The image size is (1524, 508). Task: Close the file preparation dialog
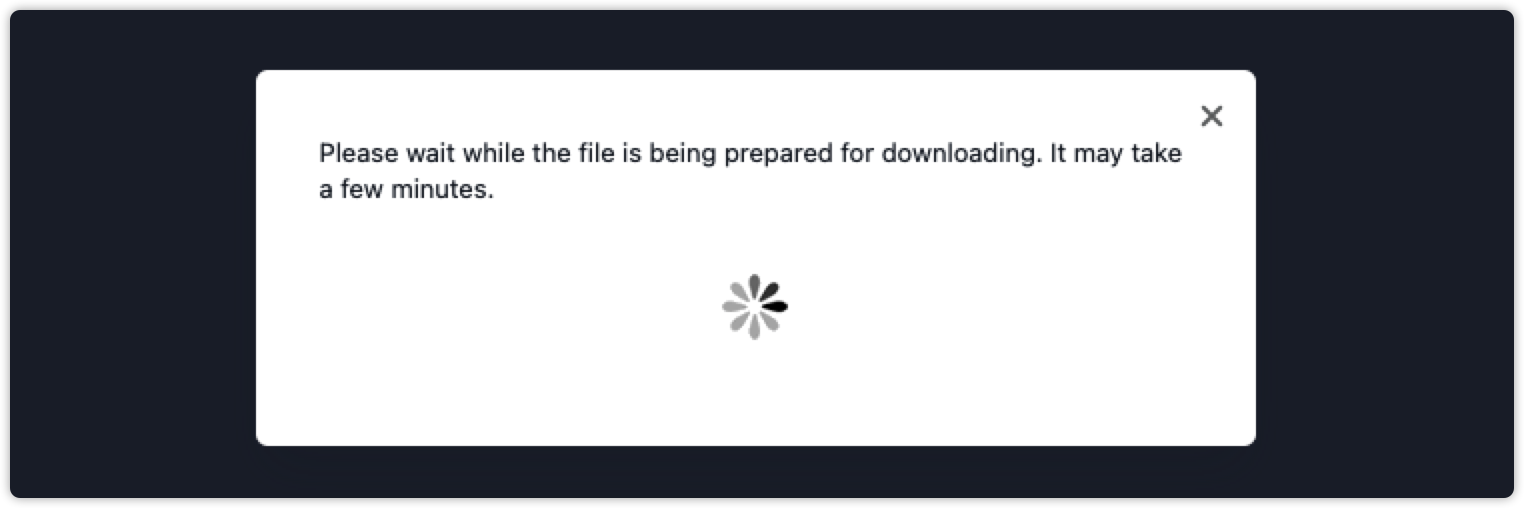pos(1211,116)
